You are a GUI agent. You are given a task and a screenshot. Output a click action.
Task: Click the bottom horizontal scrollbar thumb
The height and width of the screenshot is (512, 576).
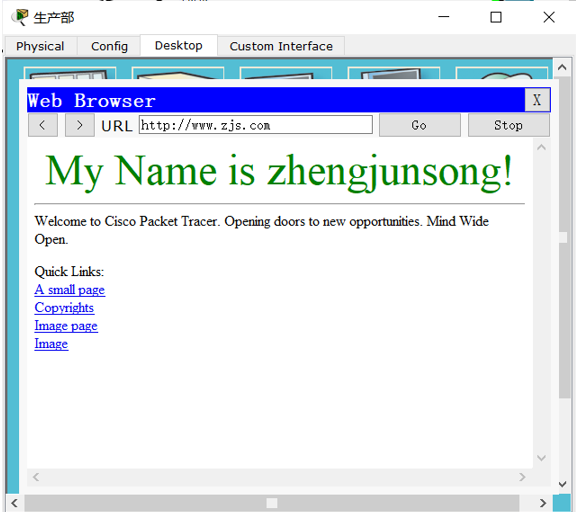tap(272, 503)
